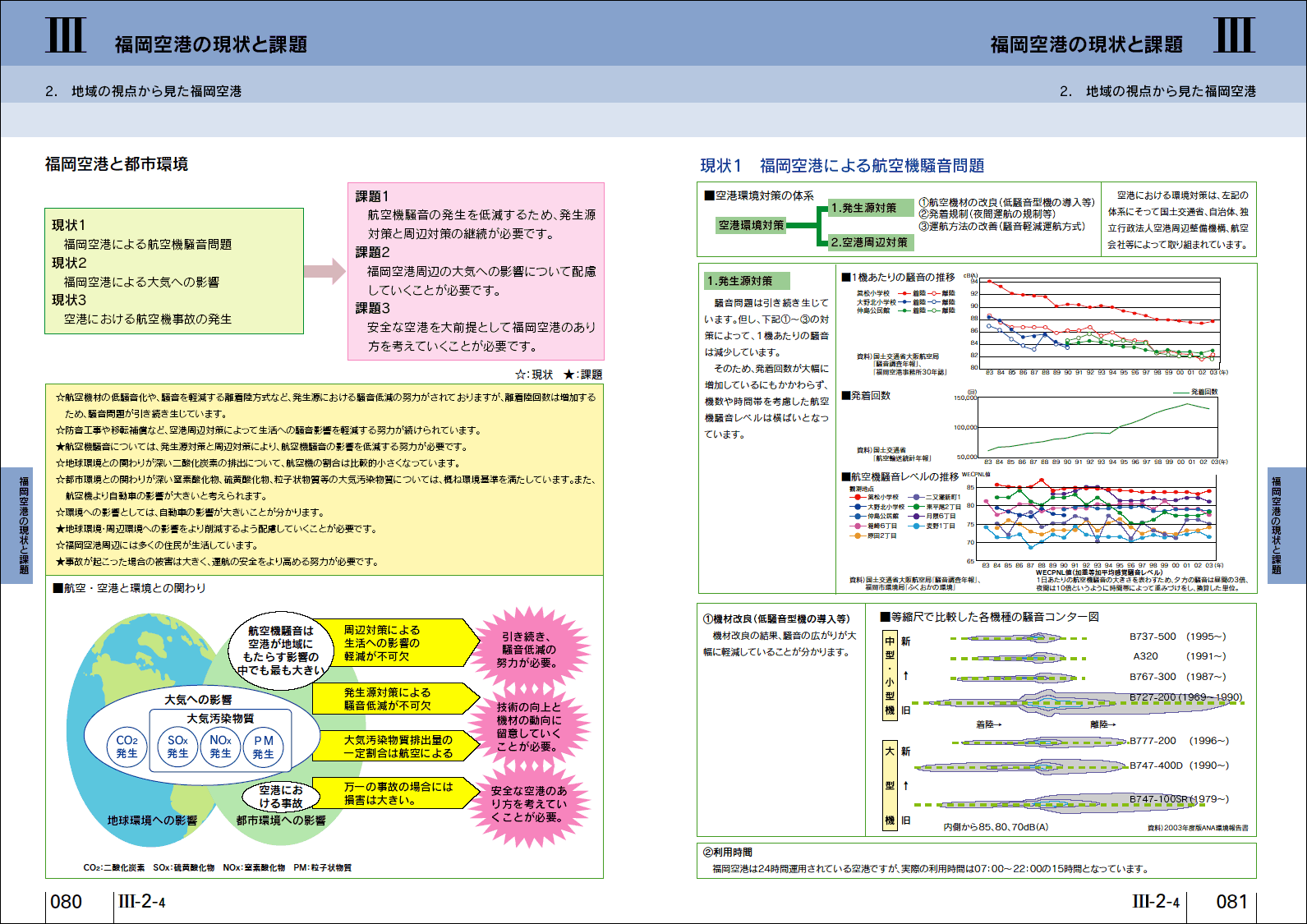Select the "課題1" label in the pink box
The width and height of the screenshot is (1307, 924).
[372, 196]
